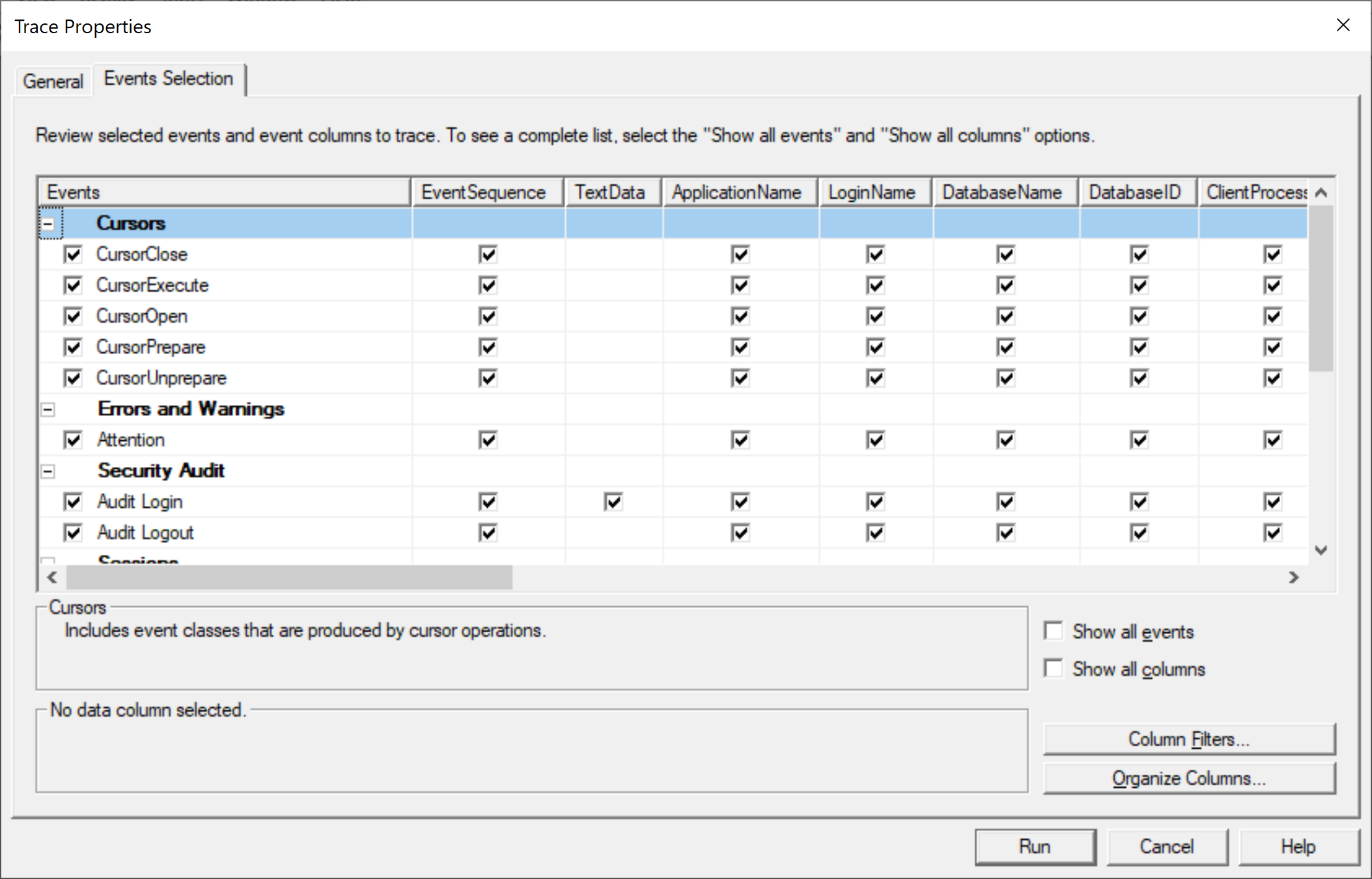Viewport: 1372px width, 879px height.
Task: Click the TextData column header
Action: (611, 193)
